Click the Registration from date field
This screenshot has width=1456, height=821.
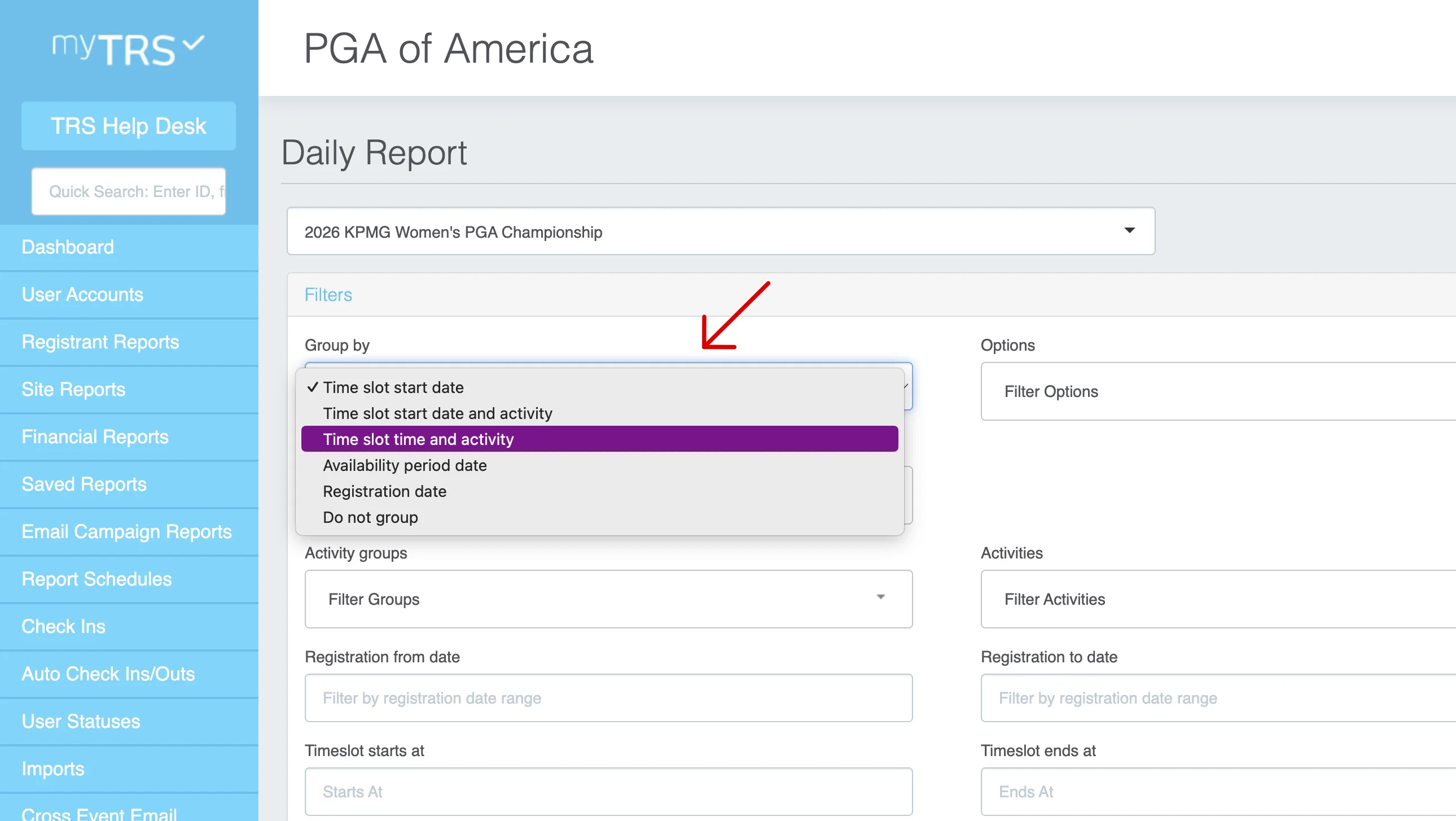coord(609,698)
